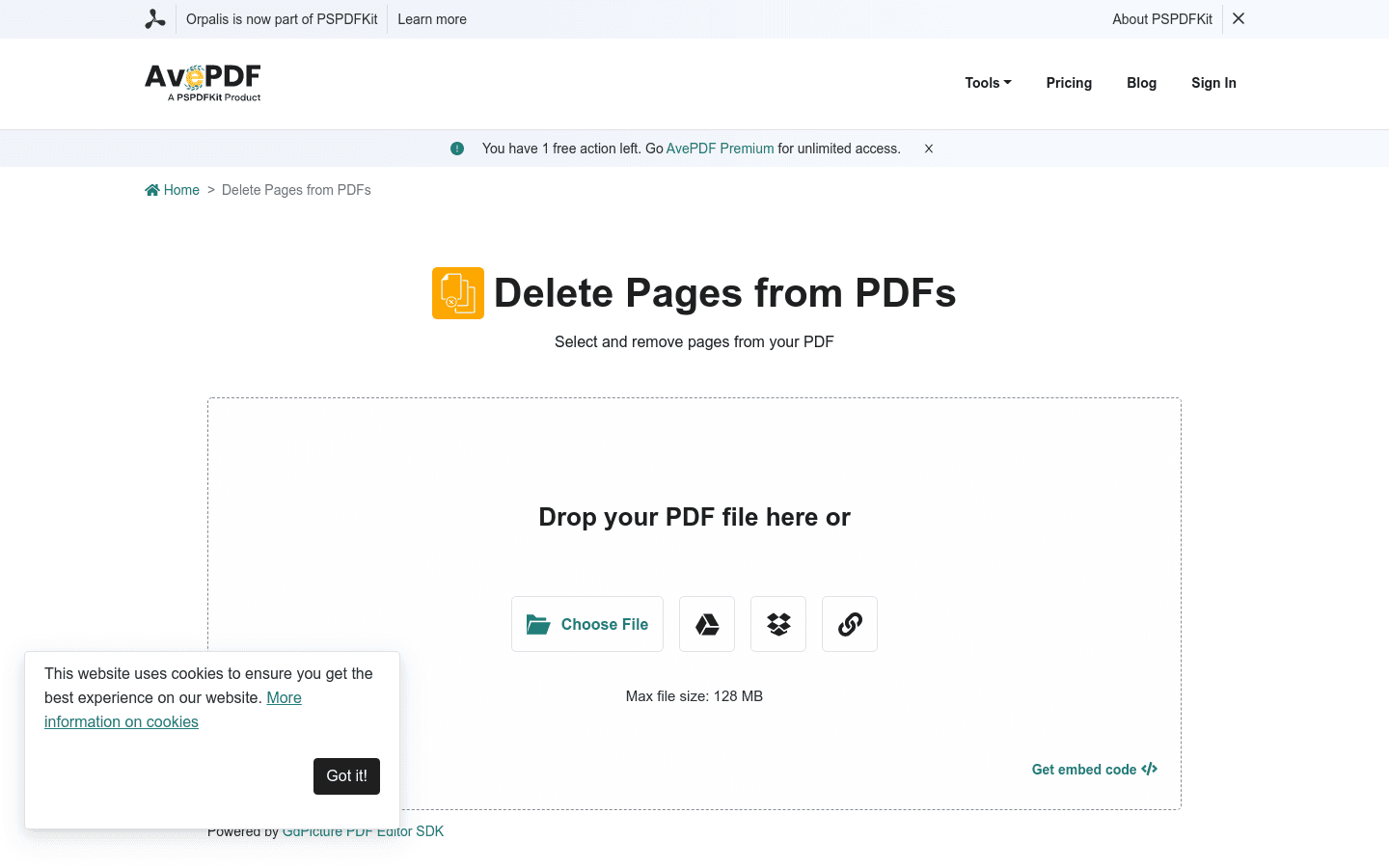1389x868 pixels.
Task: Click the code brackets icon beside Get embed code
Action: coord(1149,769)
